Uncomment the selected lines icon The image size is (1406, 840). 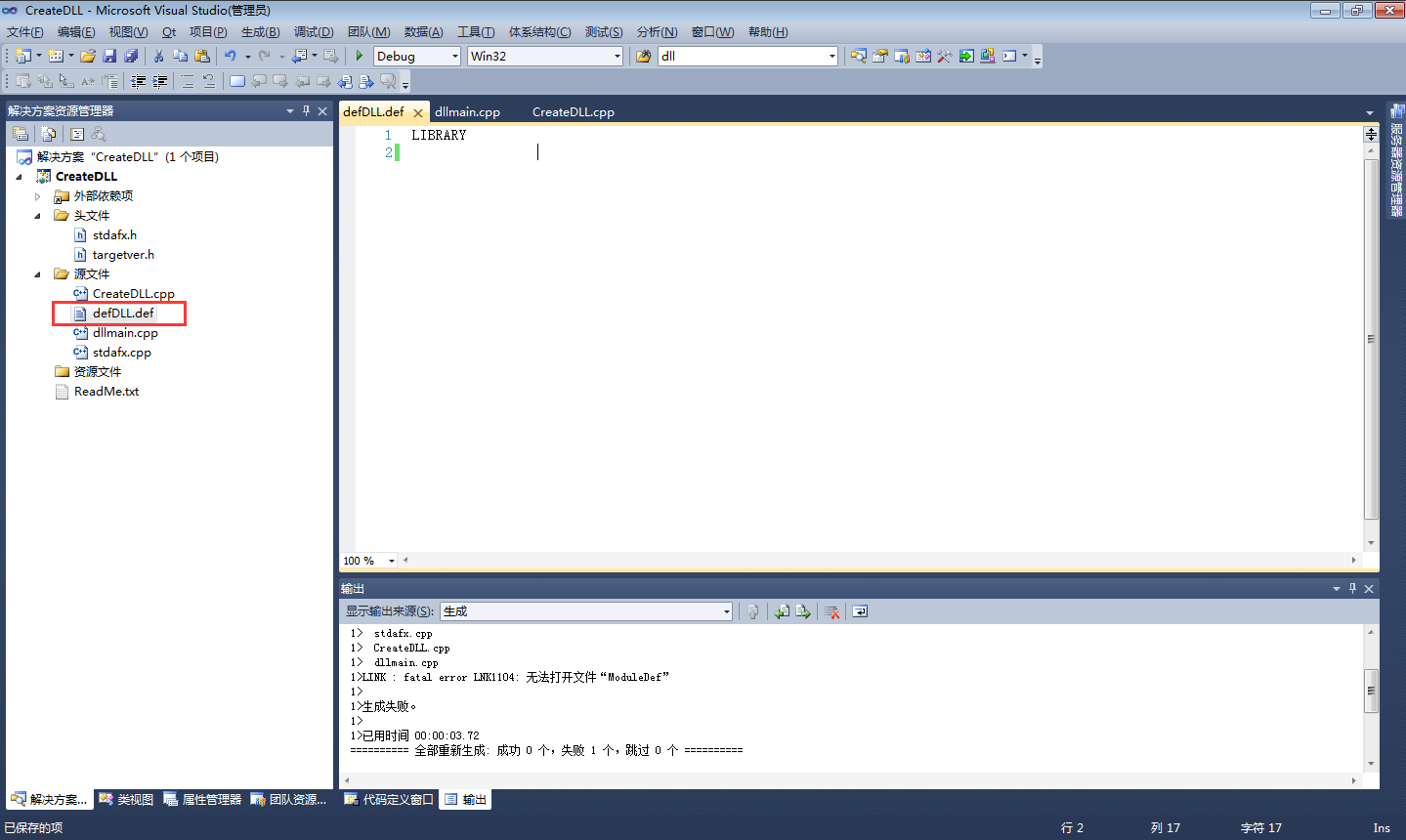point(209,81)
